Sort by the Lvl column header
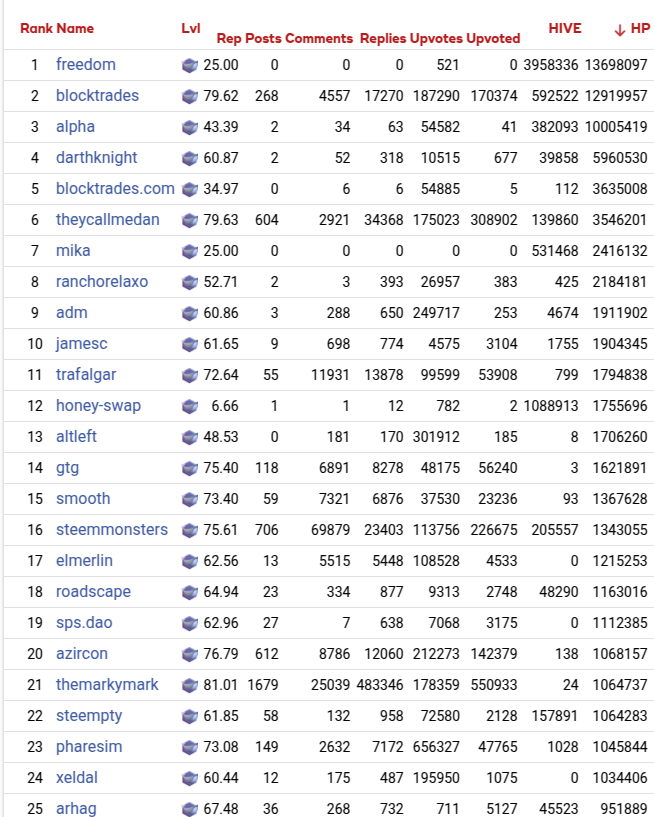This screenshot has width=654, height=817. [x=191, y=28]
